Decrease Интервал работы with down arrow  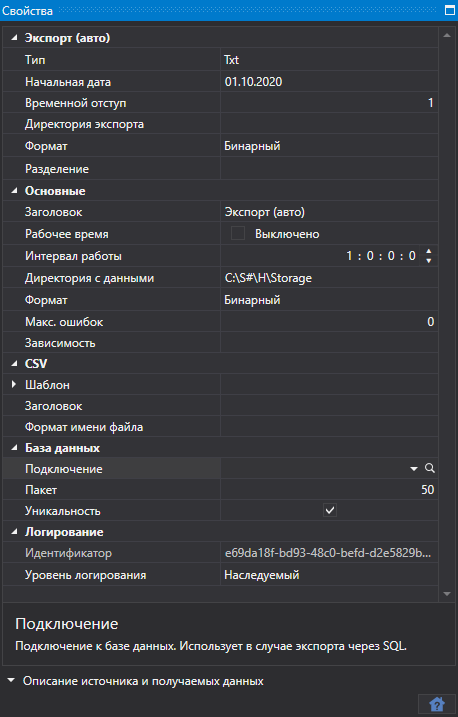pos(429,260)
